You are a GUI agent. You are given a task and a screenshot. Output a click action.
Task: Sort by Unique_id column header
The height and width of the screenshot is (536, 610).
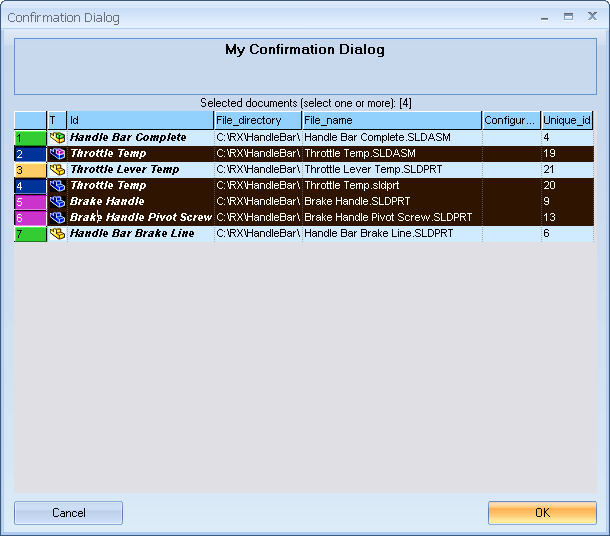pyautogui.click(x=567, y=120)
